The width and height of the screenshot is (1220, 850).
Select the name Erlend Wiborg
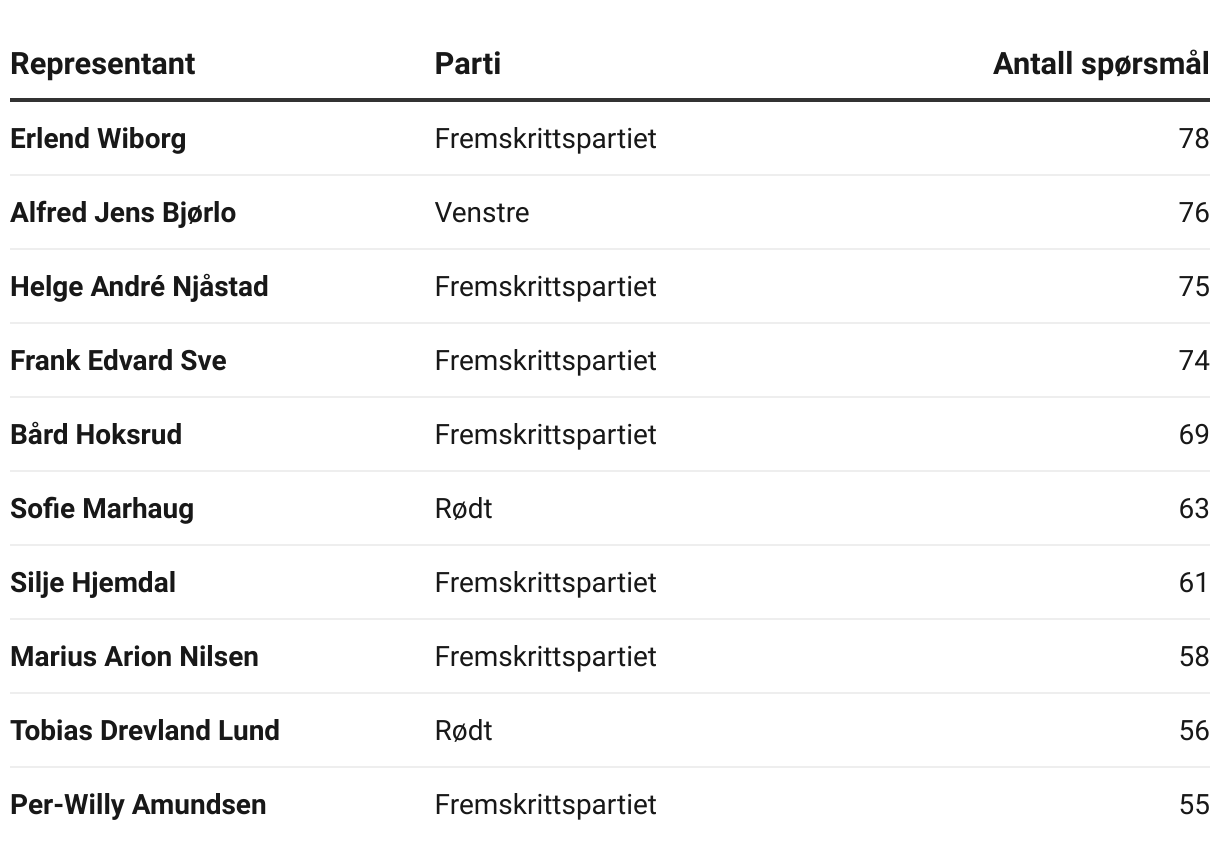[98, 138]
